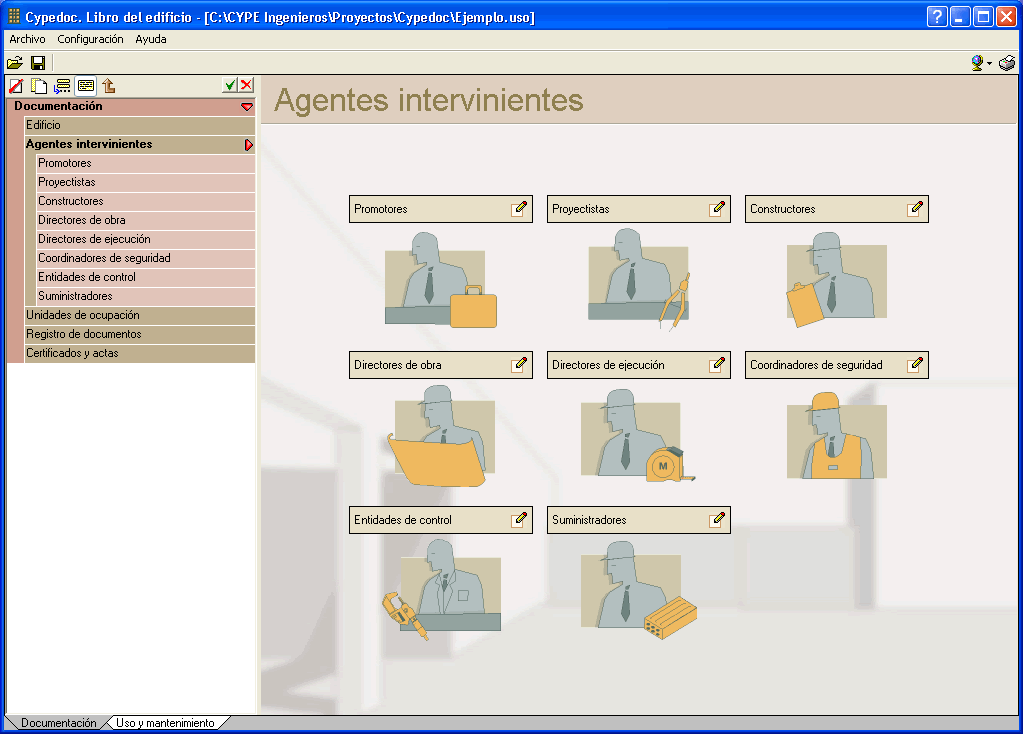Collapse the Documentación section arrow
This screenshot has height=734, width=1023.
pos(246,106)
